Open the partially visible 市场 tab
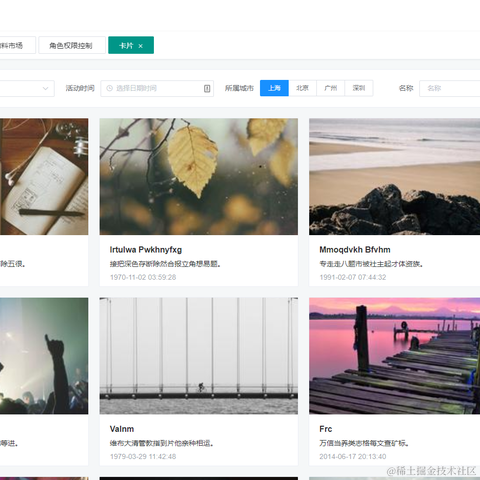The height and width of the screenshot is (480, 480). [x=17, y=45]
